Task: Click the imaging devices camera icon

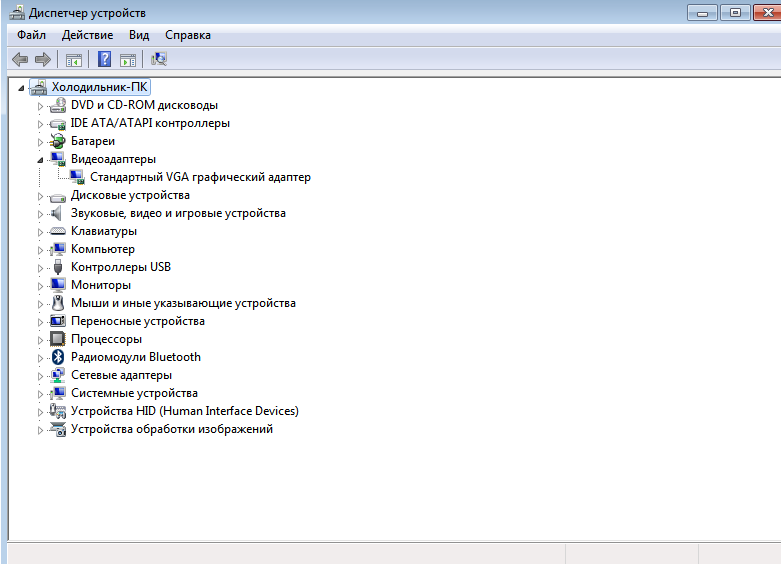Action: [x=58, y=429]
